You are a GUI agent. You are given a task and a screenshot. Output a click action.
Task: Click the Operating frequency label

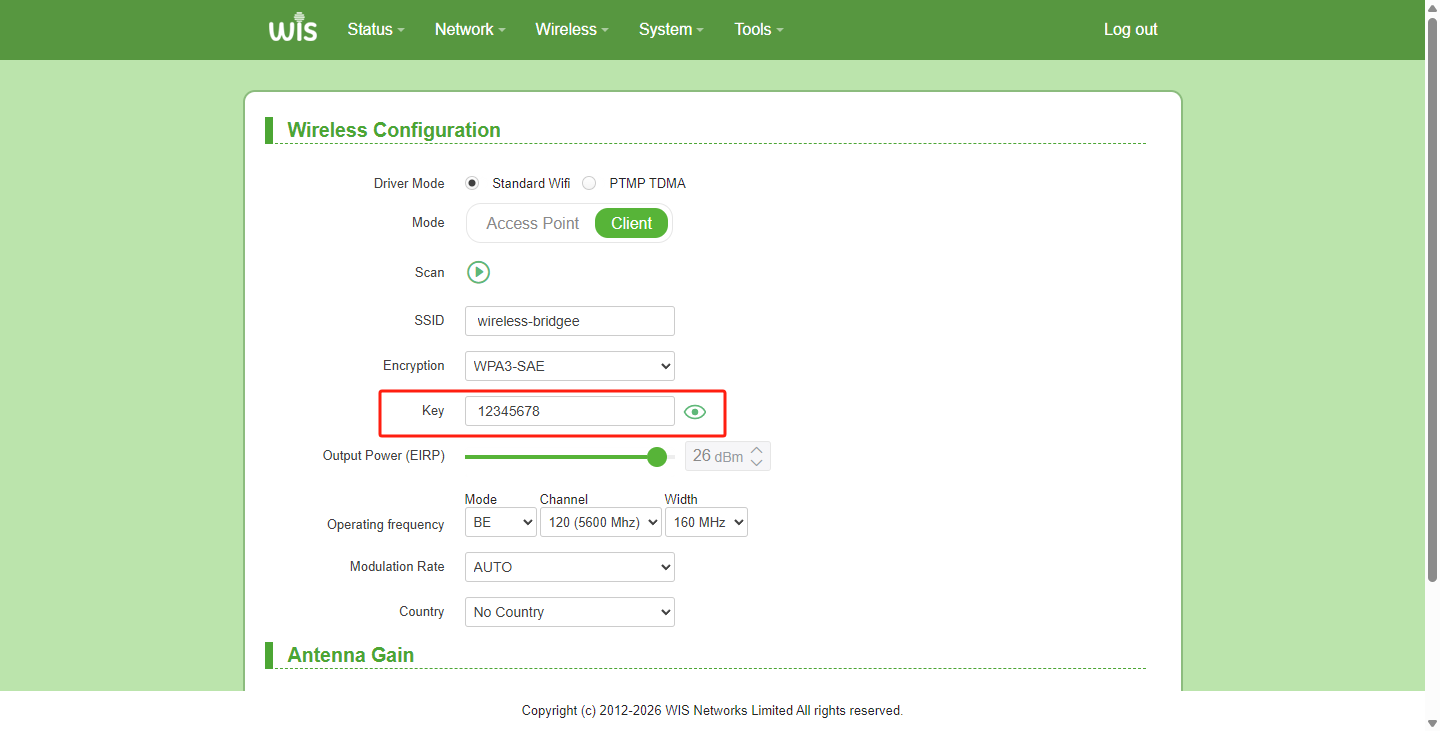coord(386,524)
